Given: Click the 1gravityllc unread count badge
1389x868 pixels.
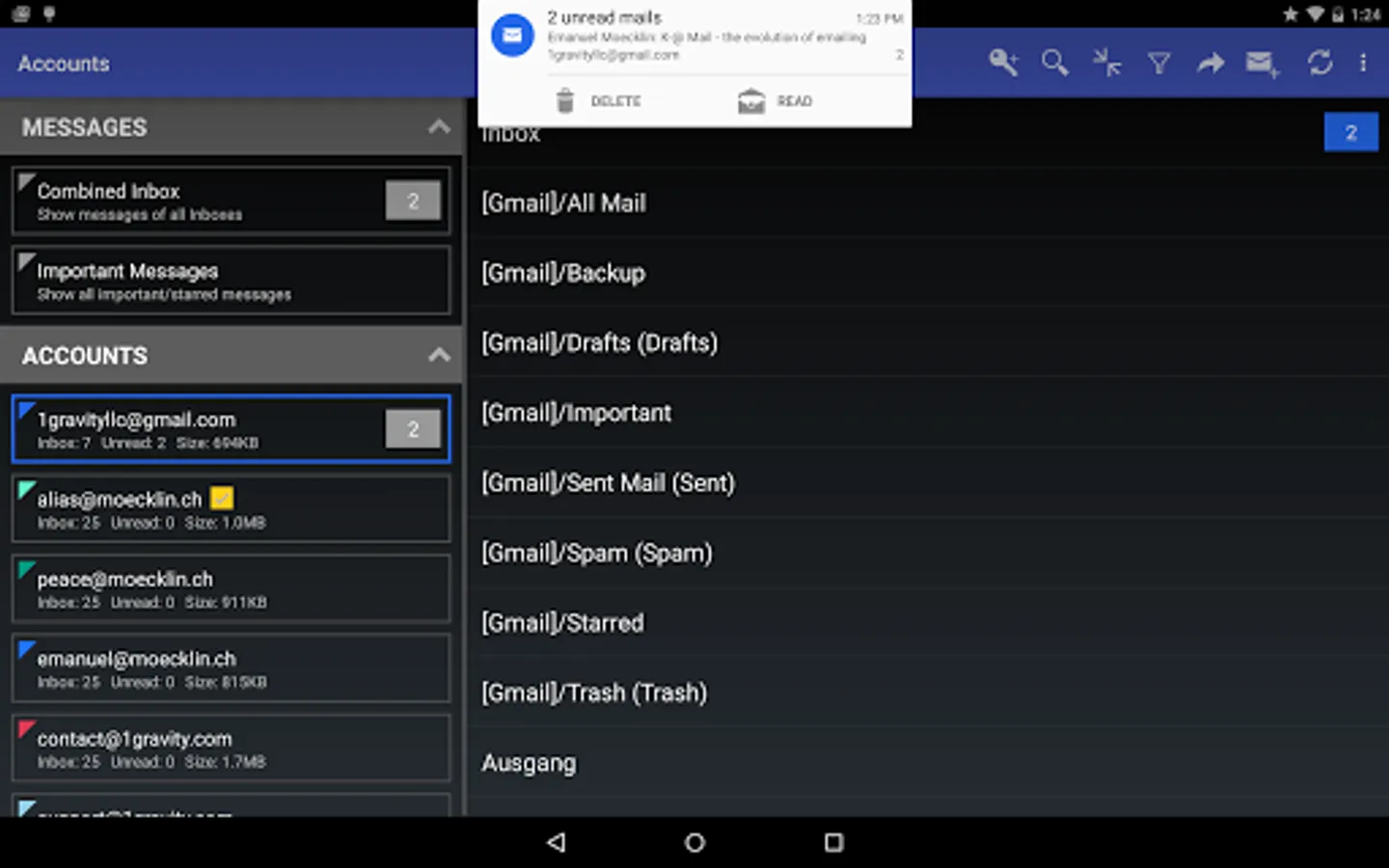Looking at the screenshot, I should 413,429.
